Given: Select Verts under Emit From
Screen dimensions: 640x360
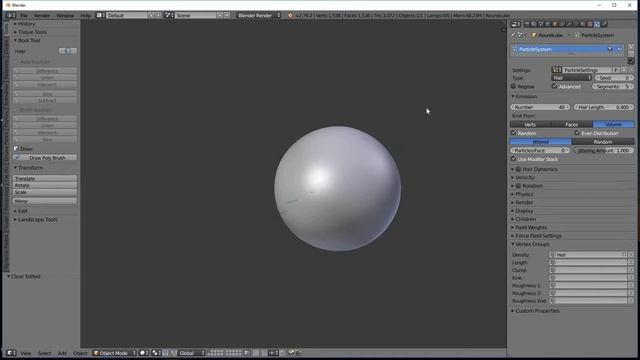Looking at the screenshot, I should 530,124.
